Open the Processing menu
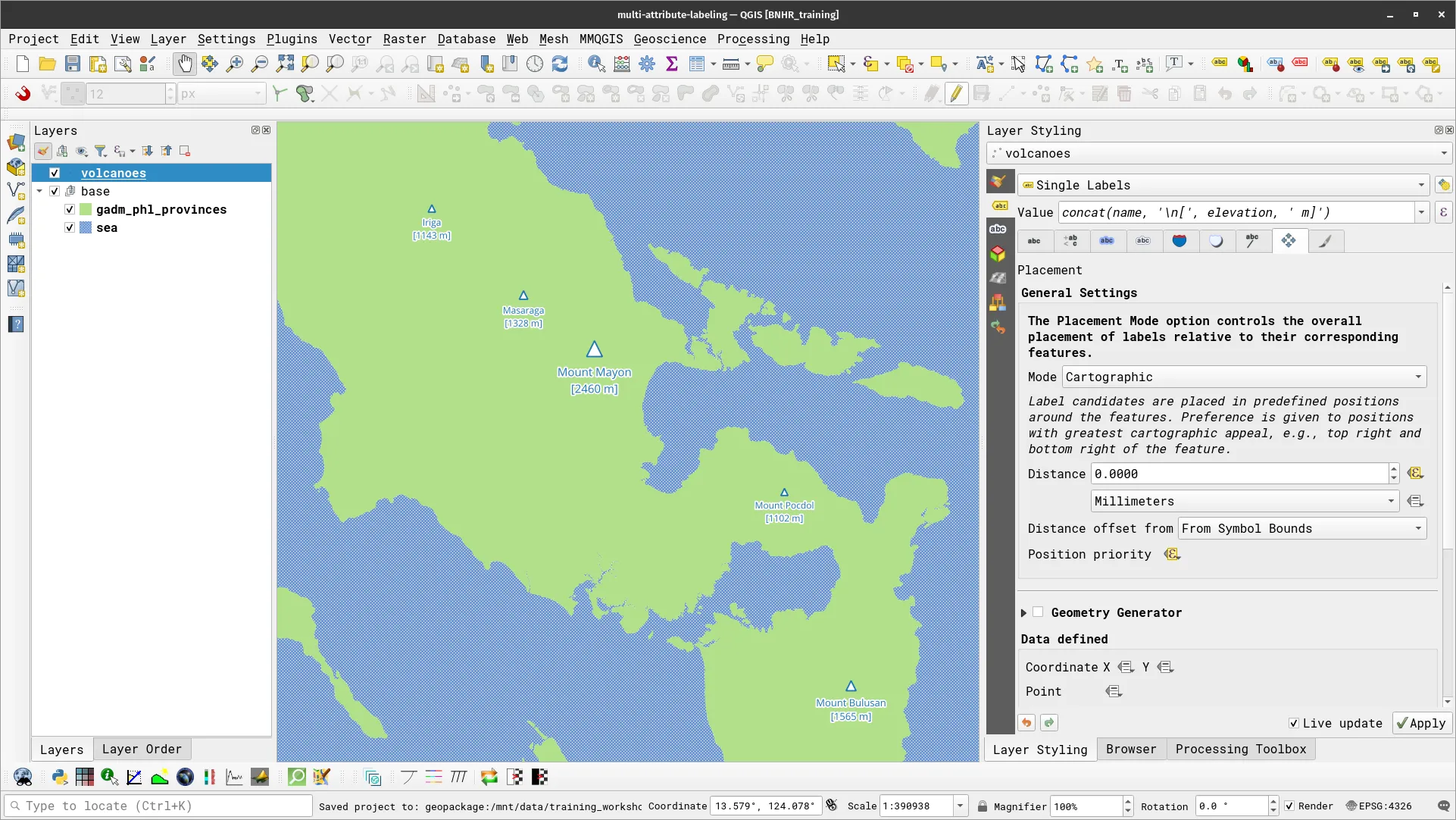1456x820 pixels. coord(752,39)
